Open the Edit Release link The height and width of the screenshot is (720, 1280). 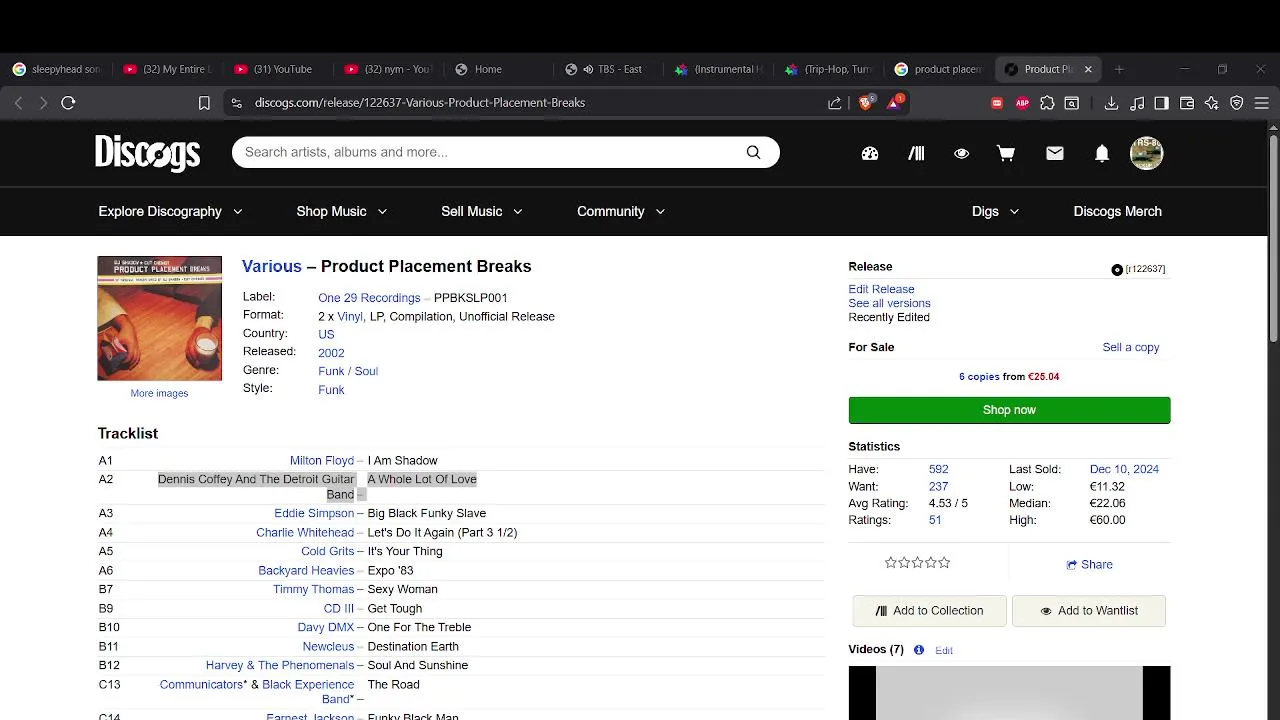881,289
